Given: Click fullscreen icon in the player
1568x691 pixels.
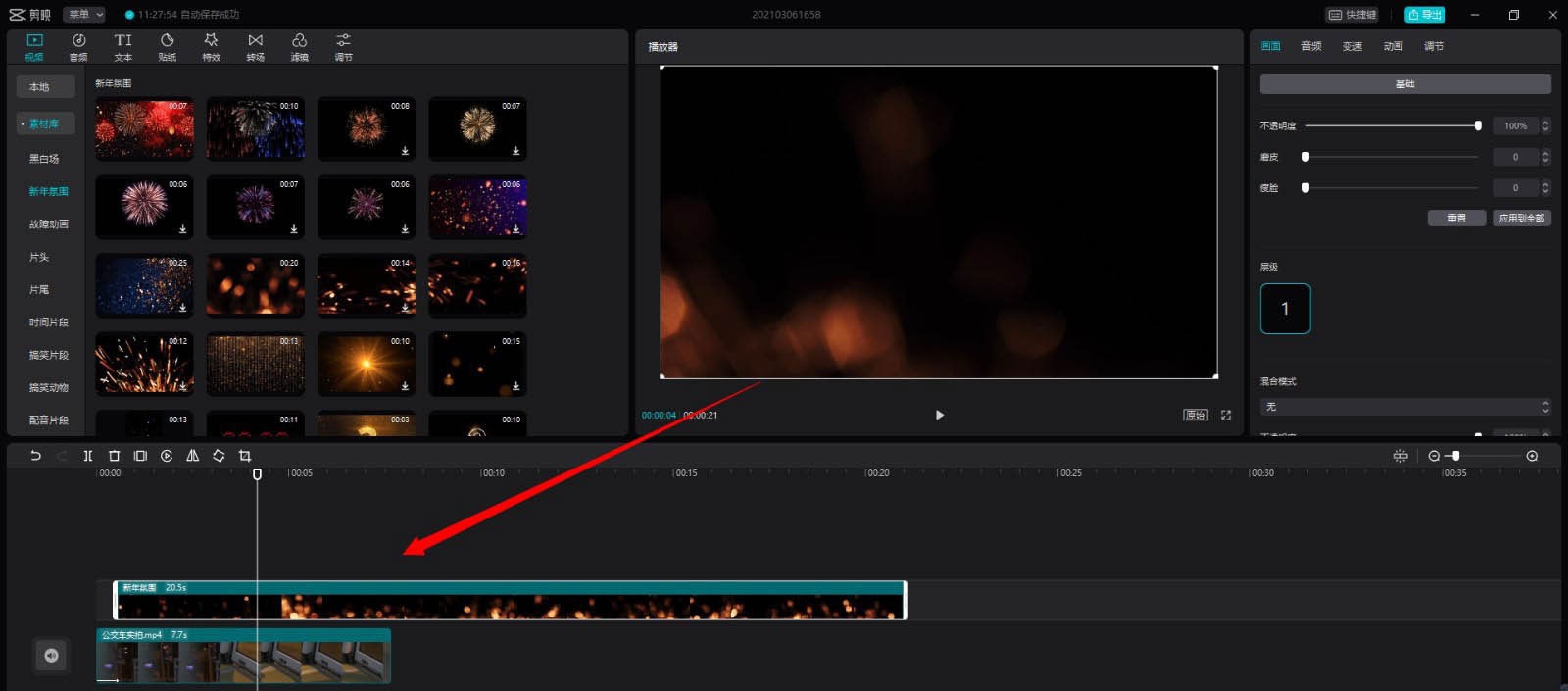Looking at the screenshot, I should [1226, 415].
